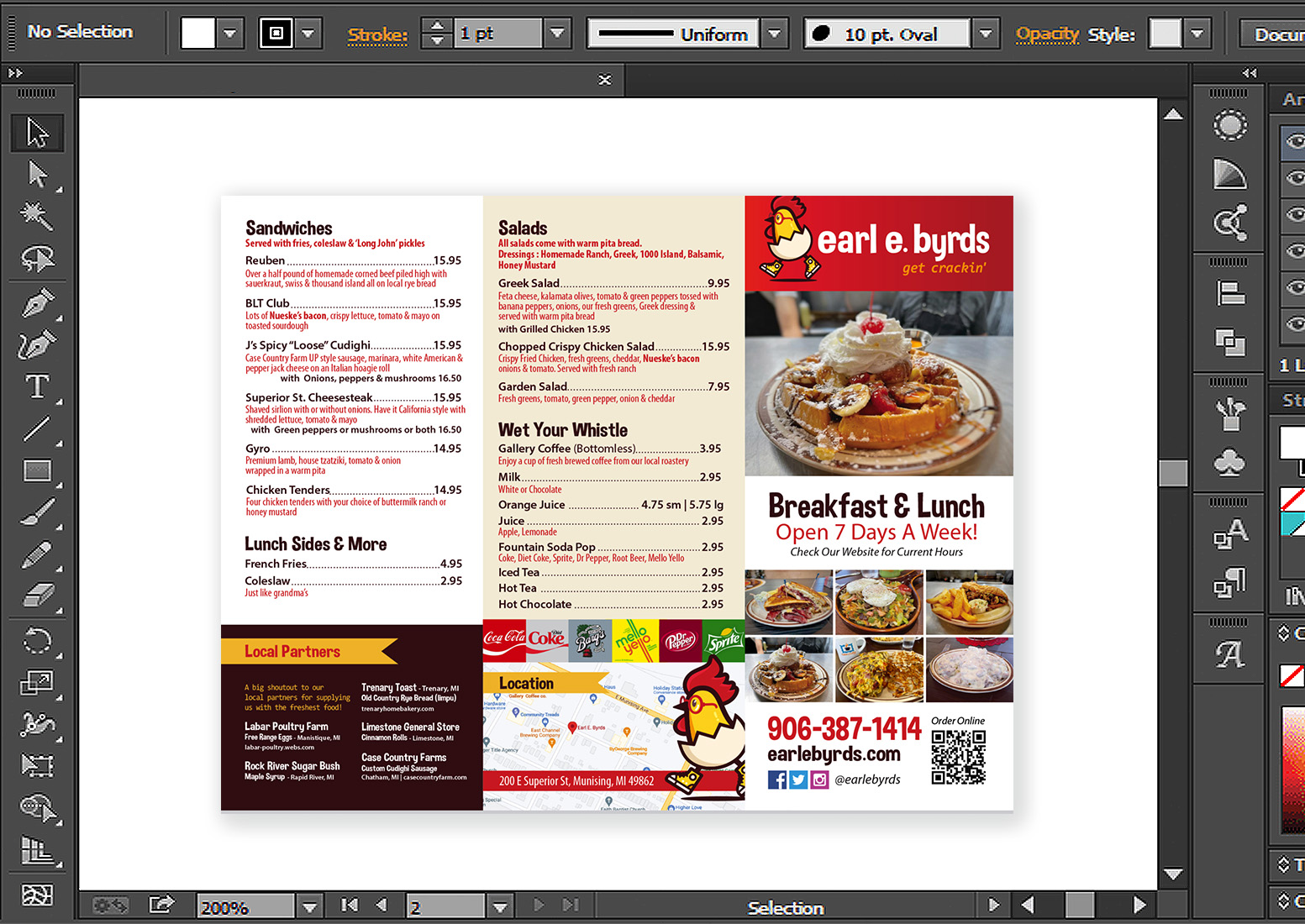
Task: Open the Character Styles panel icon
Action: click(1230, 533)
